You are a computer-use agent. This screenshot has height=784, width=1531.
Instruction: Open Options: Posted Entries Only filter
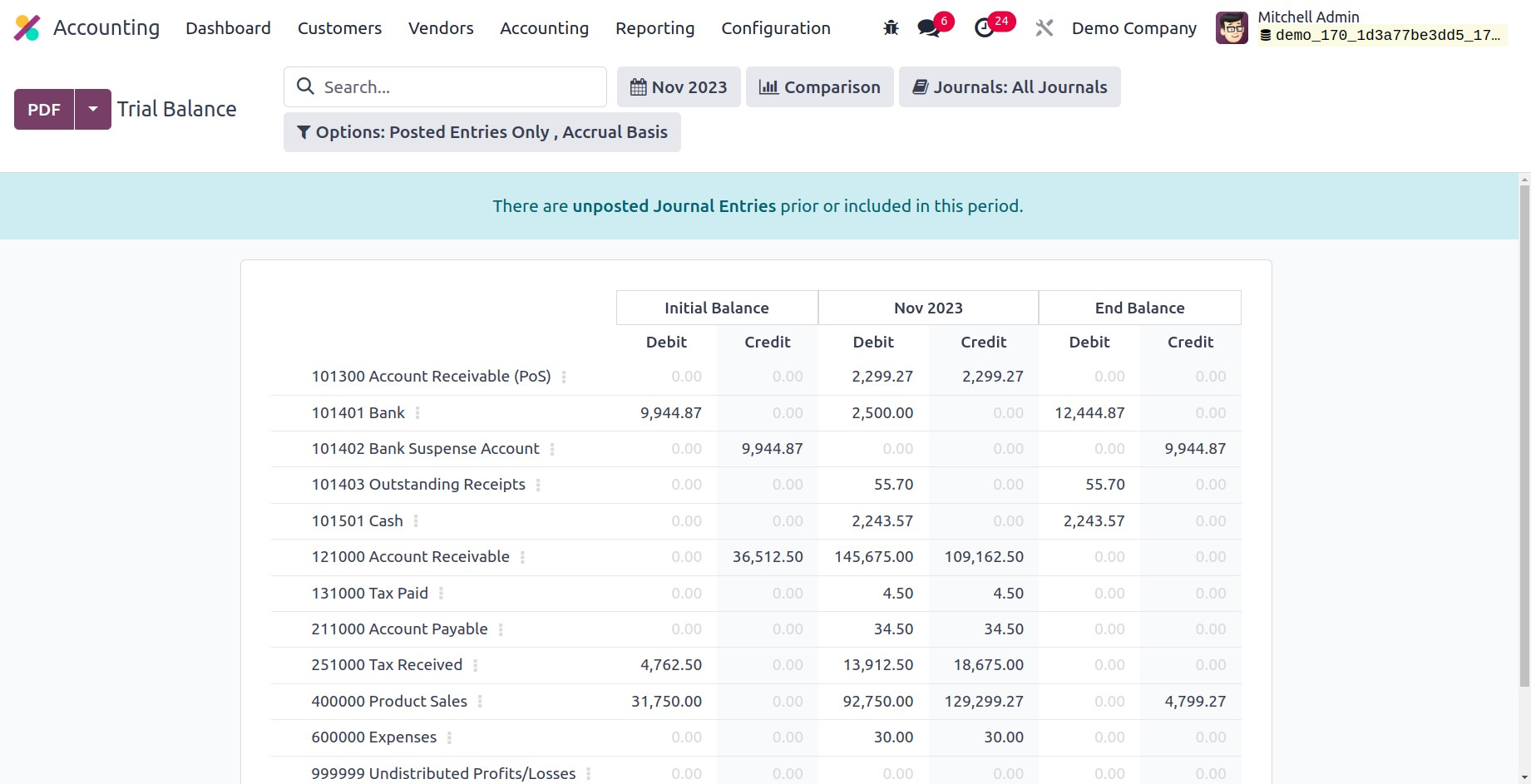point(482,132)
